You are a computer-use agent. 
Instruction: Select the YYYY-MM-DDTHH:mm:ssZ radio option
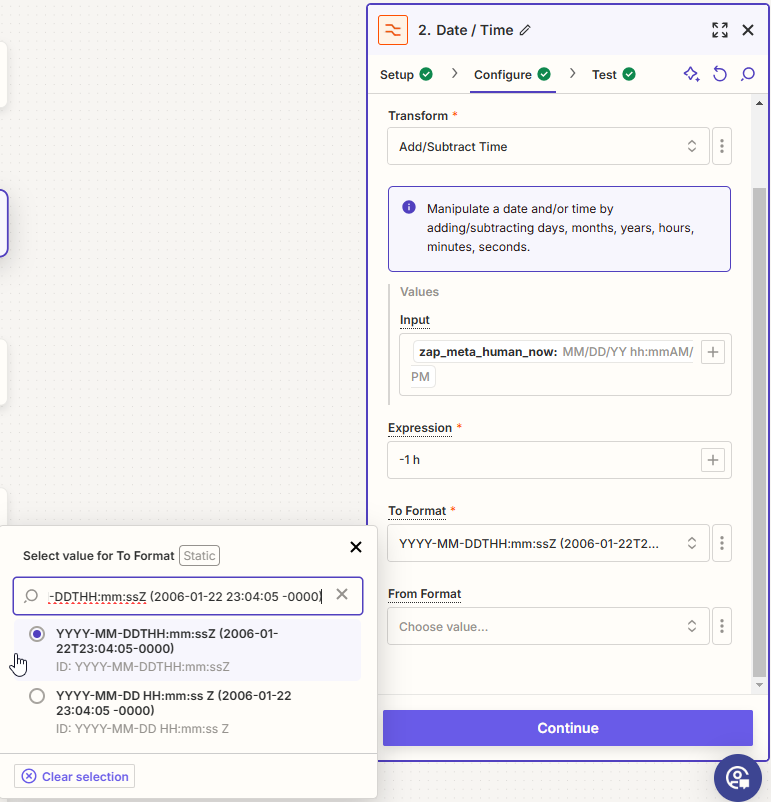pos(37,634)
